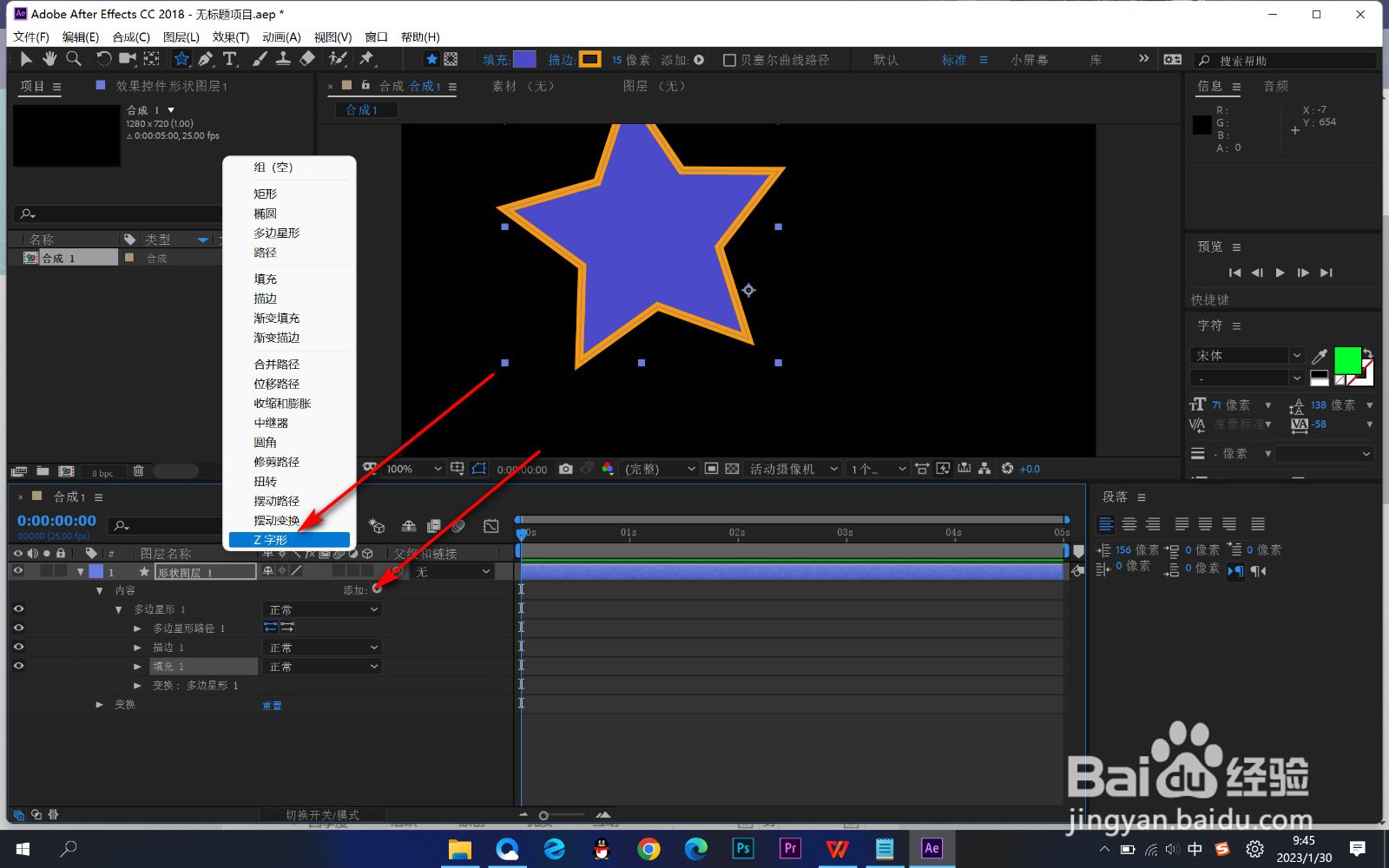The width and height of the screenshot is (1389, 868).
Task: Click the green fill color in Character panel
Action: (1347, 360)
